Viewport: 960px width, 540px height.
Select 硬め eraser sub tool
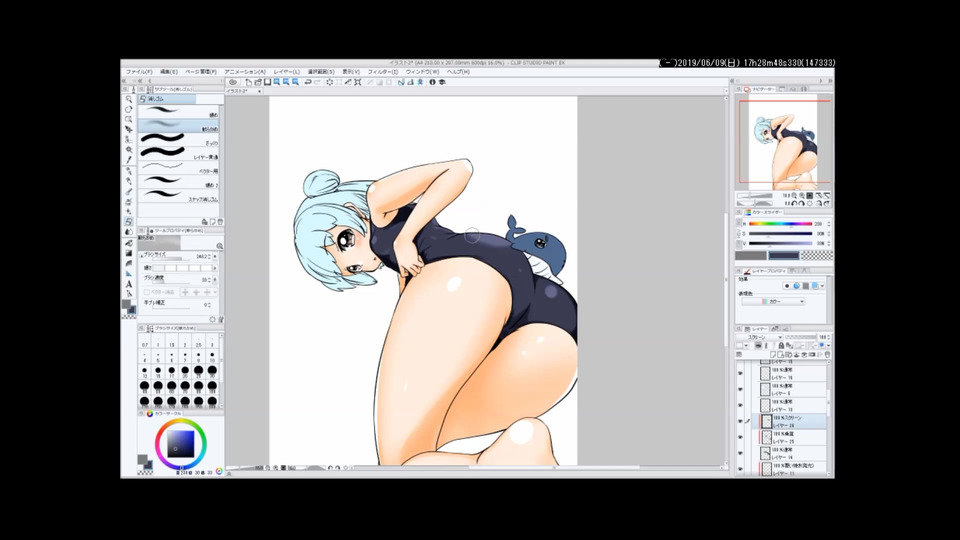181,112
